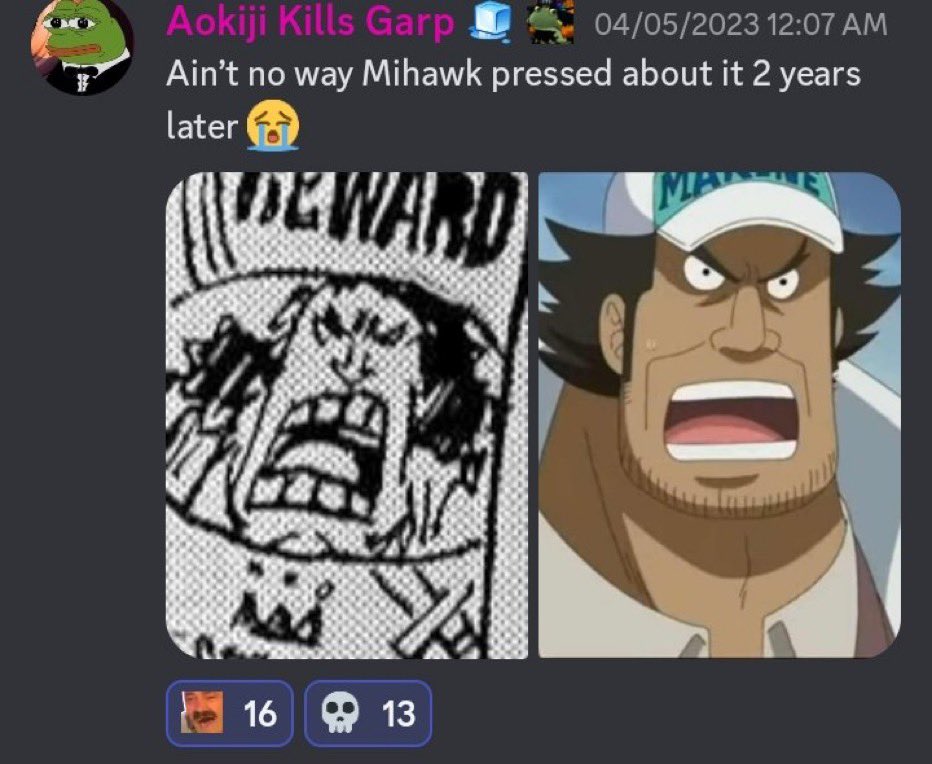Click the 04/05/2023 12:07 AM timestamp
This screenshot has width=932, height=764.
[x=741, y=25]
